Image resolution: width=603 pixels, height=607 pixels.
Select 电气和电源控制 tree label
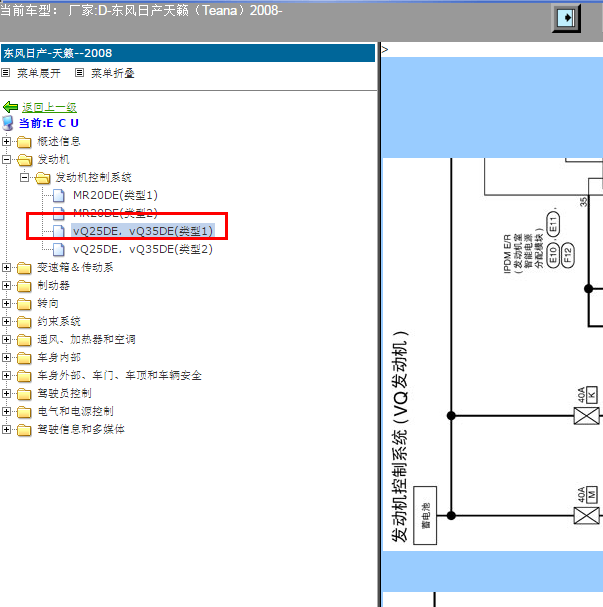pos(75,411)
